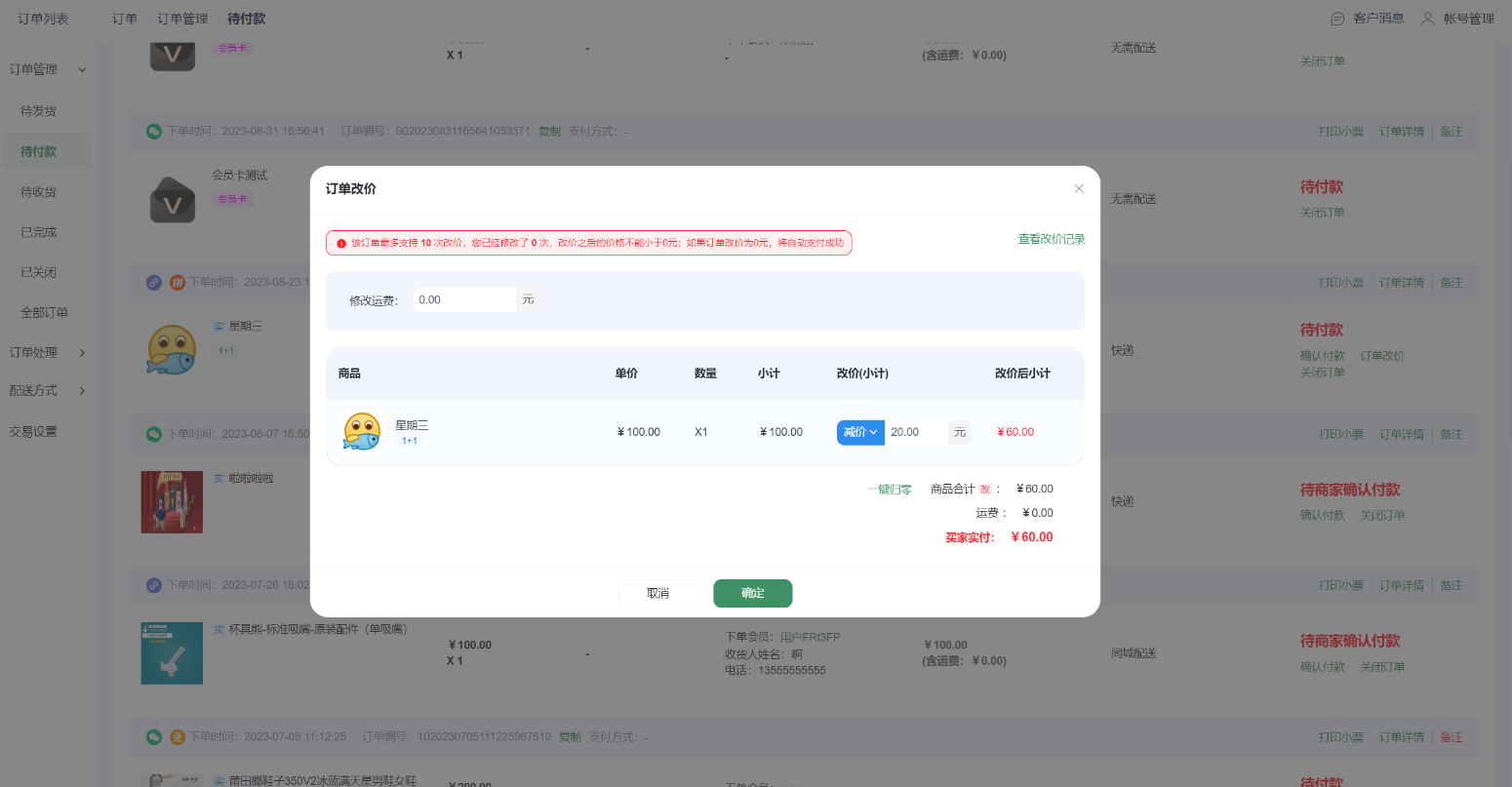Collapse the 订单管理 sidebar section
1512x787 pixels.
point(82,69)
